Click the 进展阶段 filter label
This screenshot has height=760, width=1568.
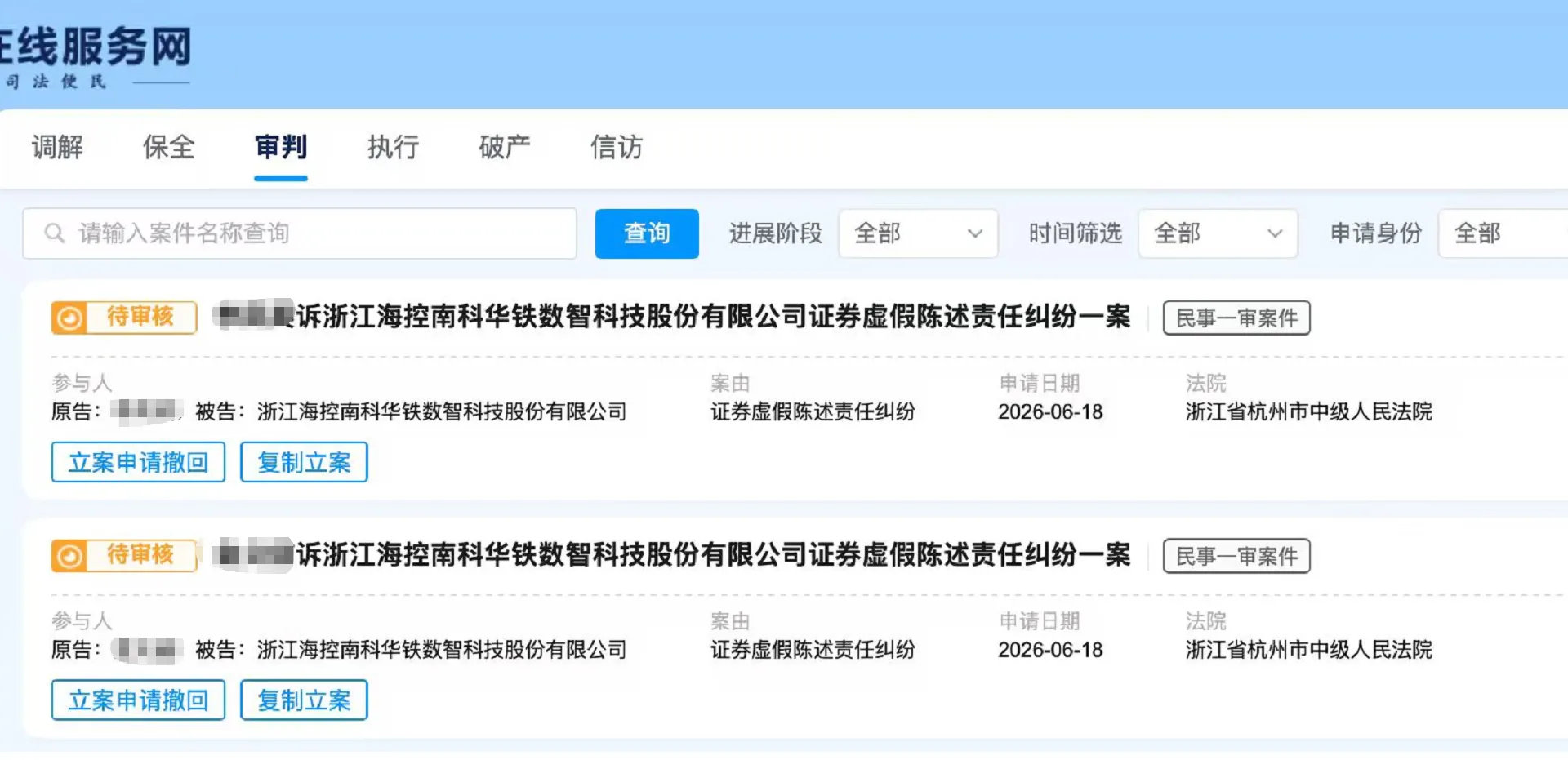pos(776,233)
